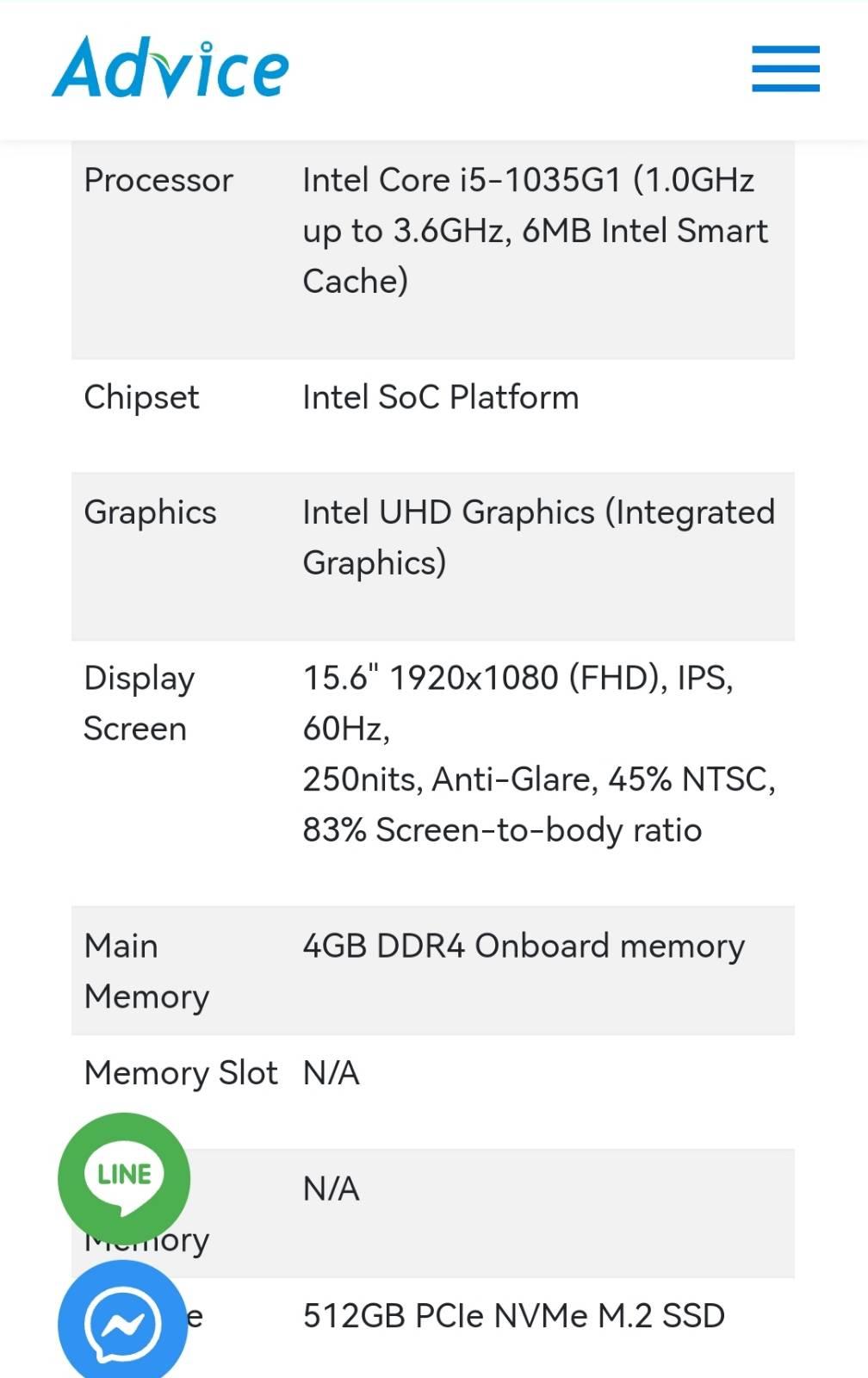Viewport: 868px width, 1378px height.
Task: Click the N/A value below Memory Slot row
Action: click(332, 1189)
